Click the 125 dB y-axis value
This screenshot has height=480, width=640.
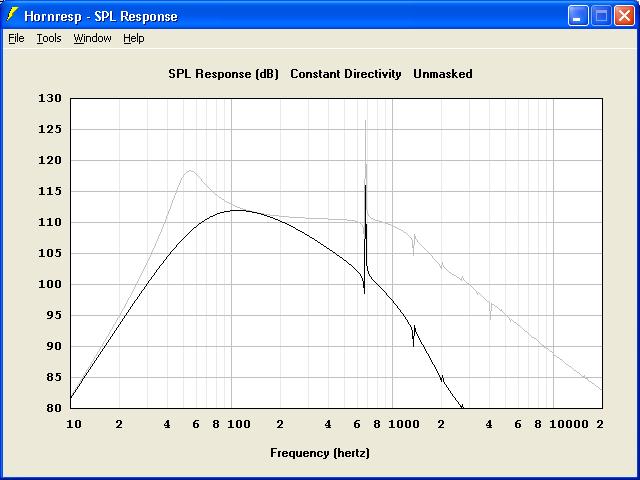50,129
